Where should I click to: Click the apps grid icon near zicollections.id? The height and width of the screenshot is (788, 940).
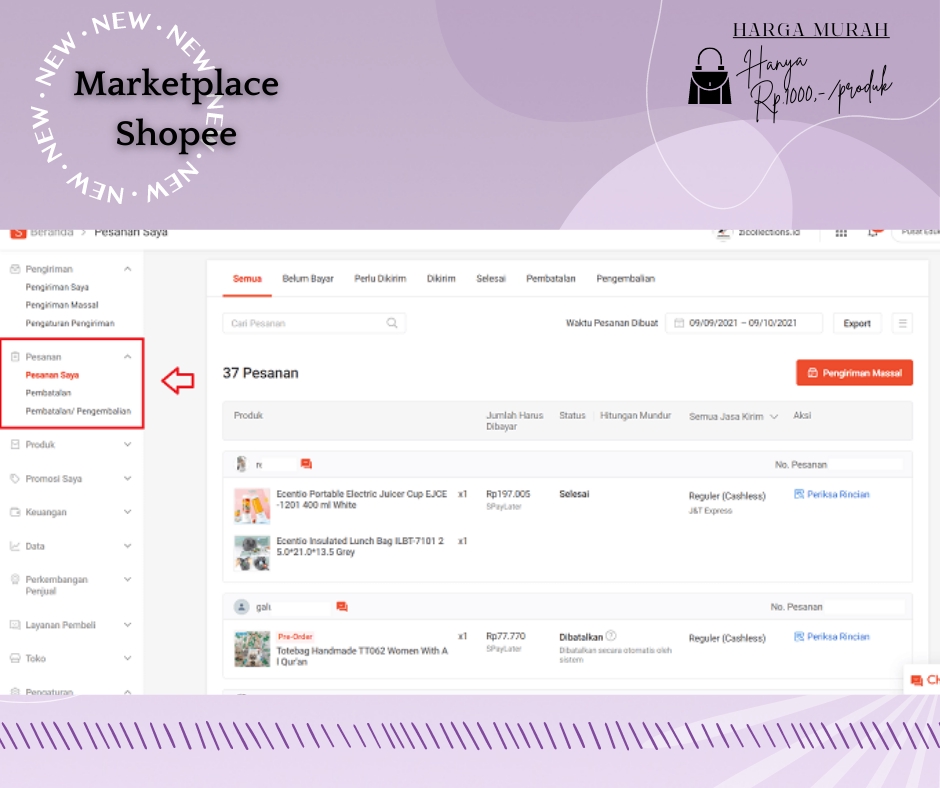pos(841,231)
